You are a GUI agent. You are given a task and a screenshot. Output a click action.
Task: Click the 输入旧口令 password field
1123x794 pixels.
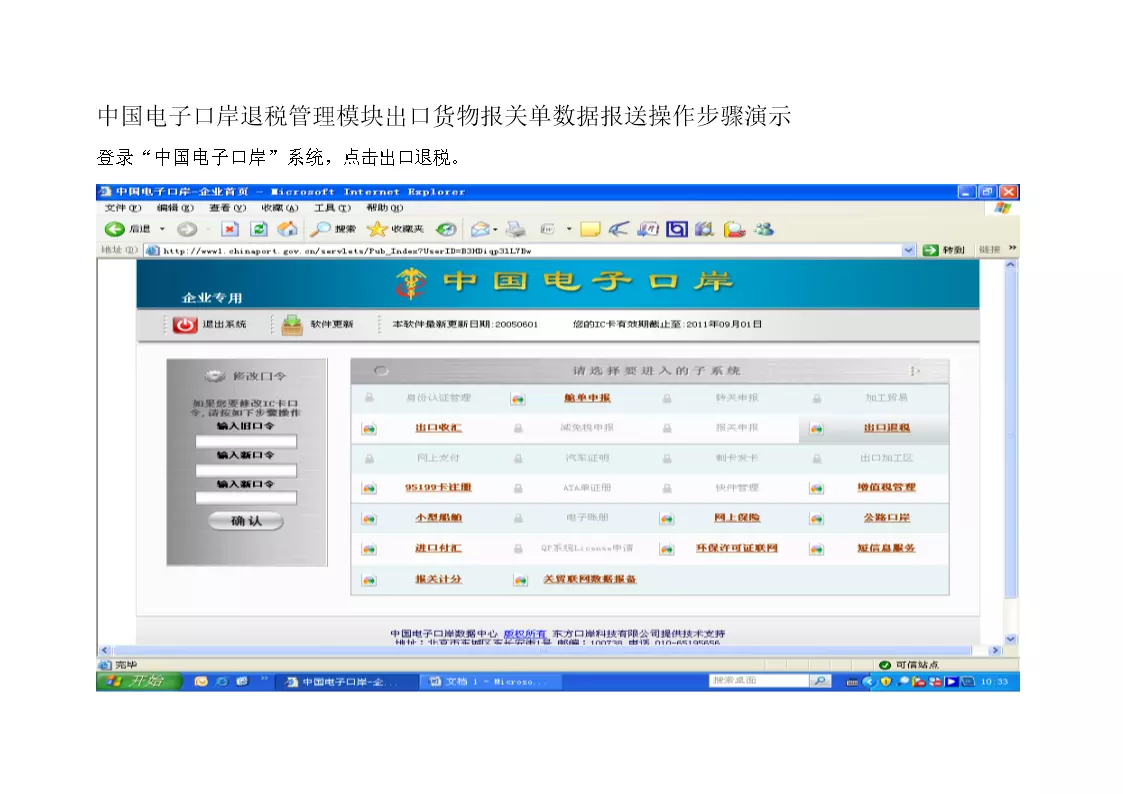[246, 441]
